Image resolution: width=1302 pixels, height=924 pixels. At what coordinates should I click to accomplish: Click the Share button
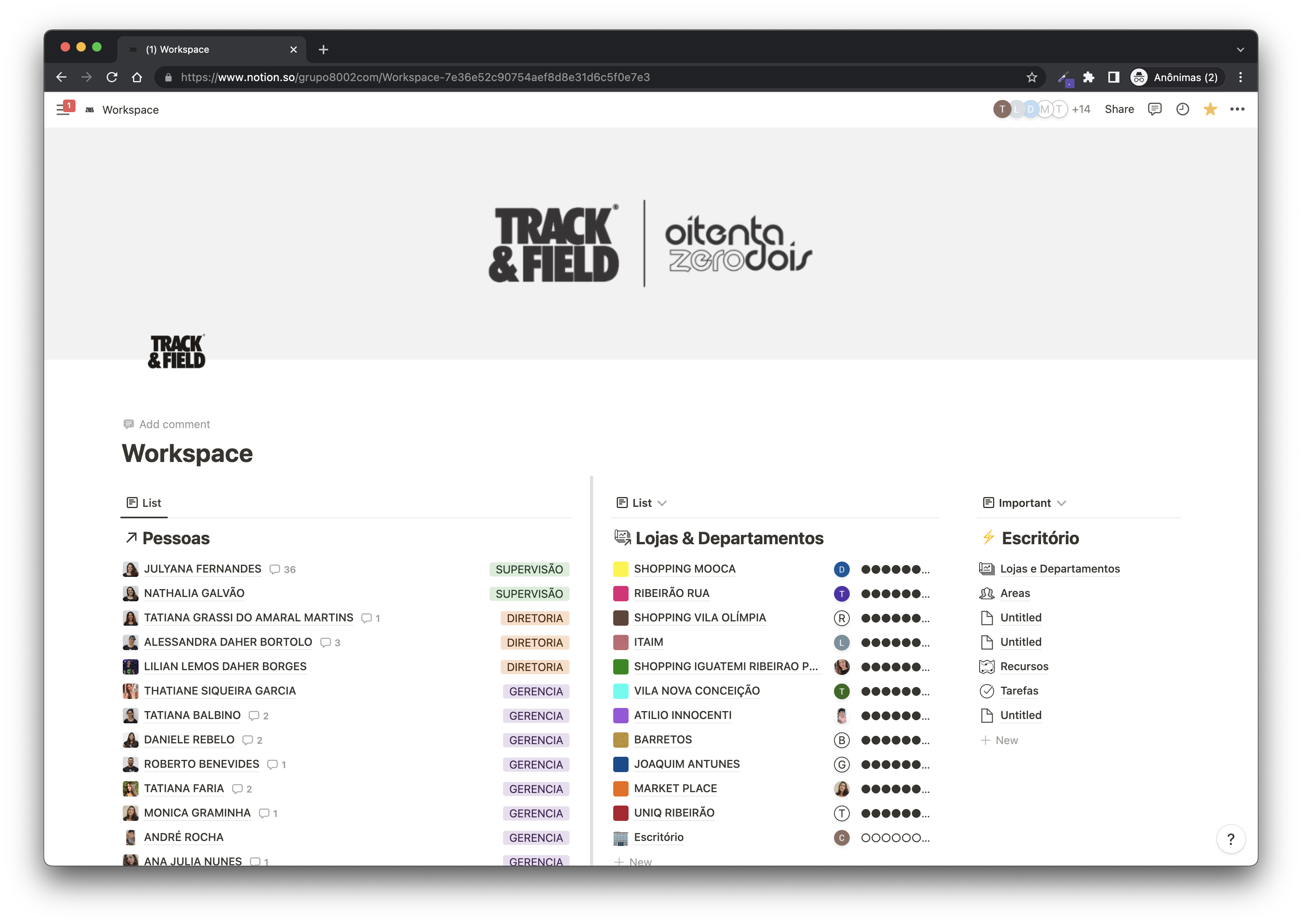1119,109
